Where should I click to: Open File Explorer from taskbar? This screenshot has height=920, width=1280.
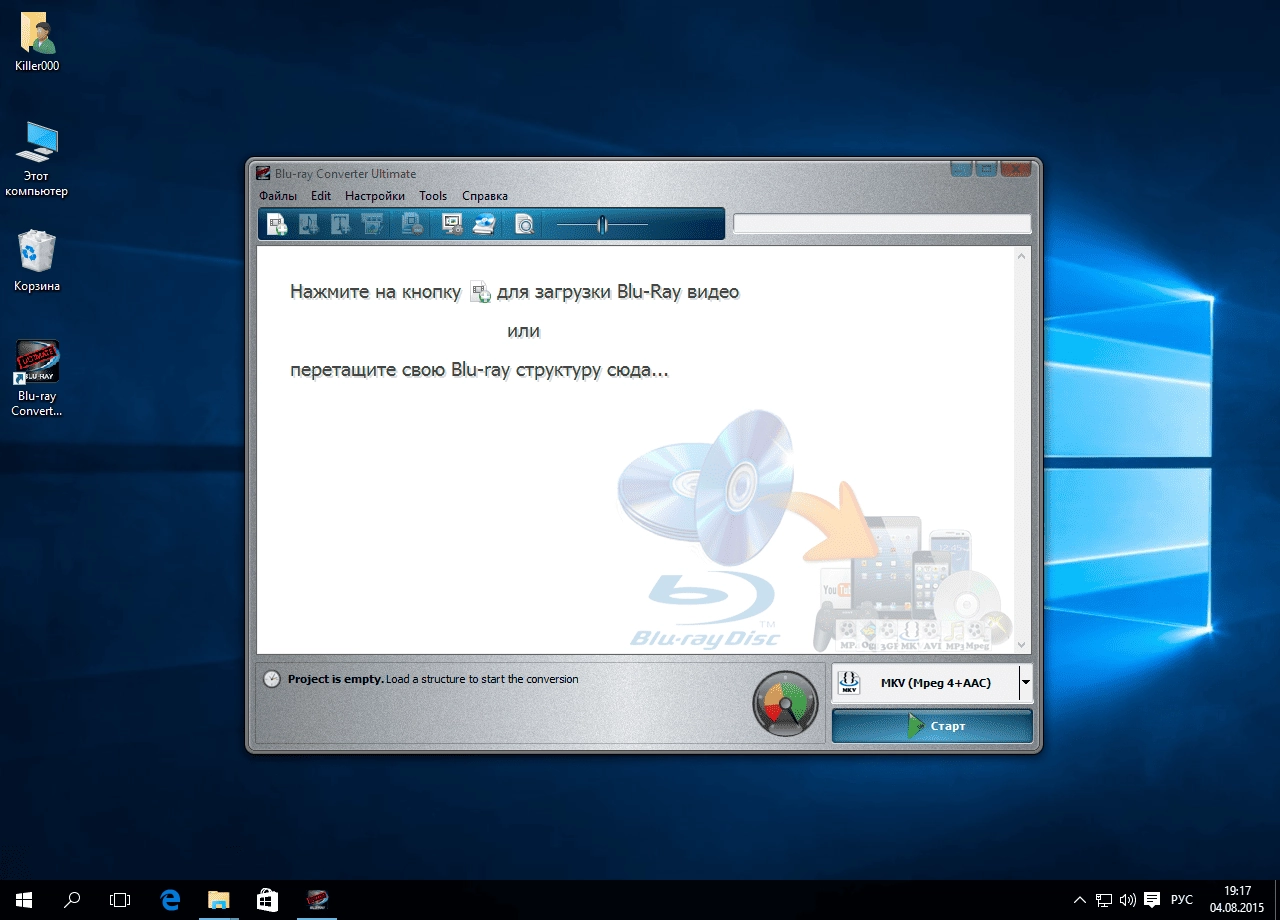[218, 900]
